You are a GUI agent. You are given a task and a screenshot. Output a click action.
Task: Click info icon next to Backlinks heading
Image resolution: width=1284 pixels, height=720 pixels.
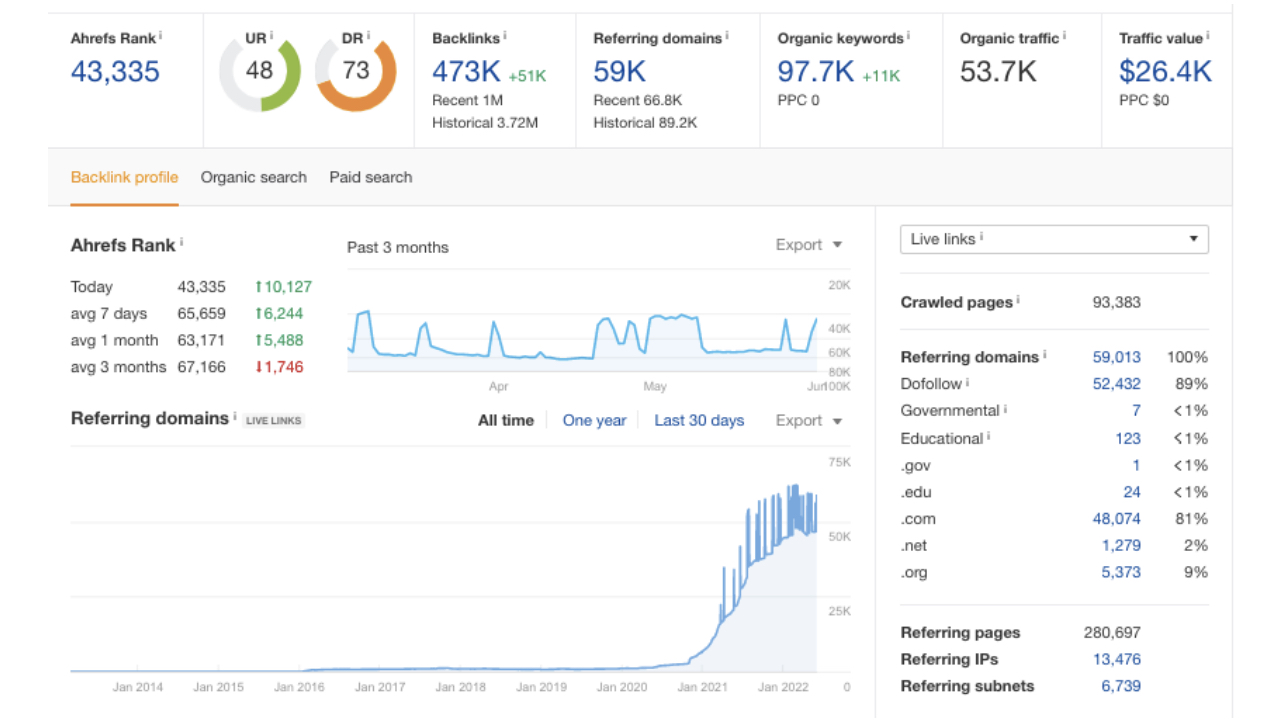point(505,36)
